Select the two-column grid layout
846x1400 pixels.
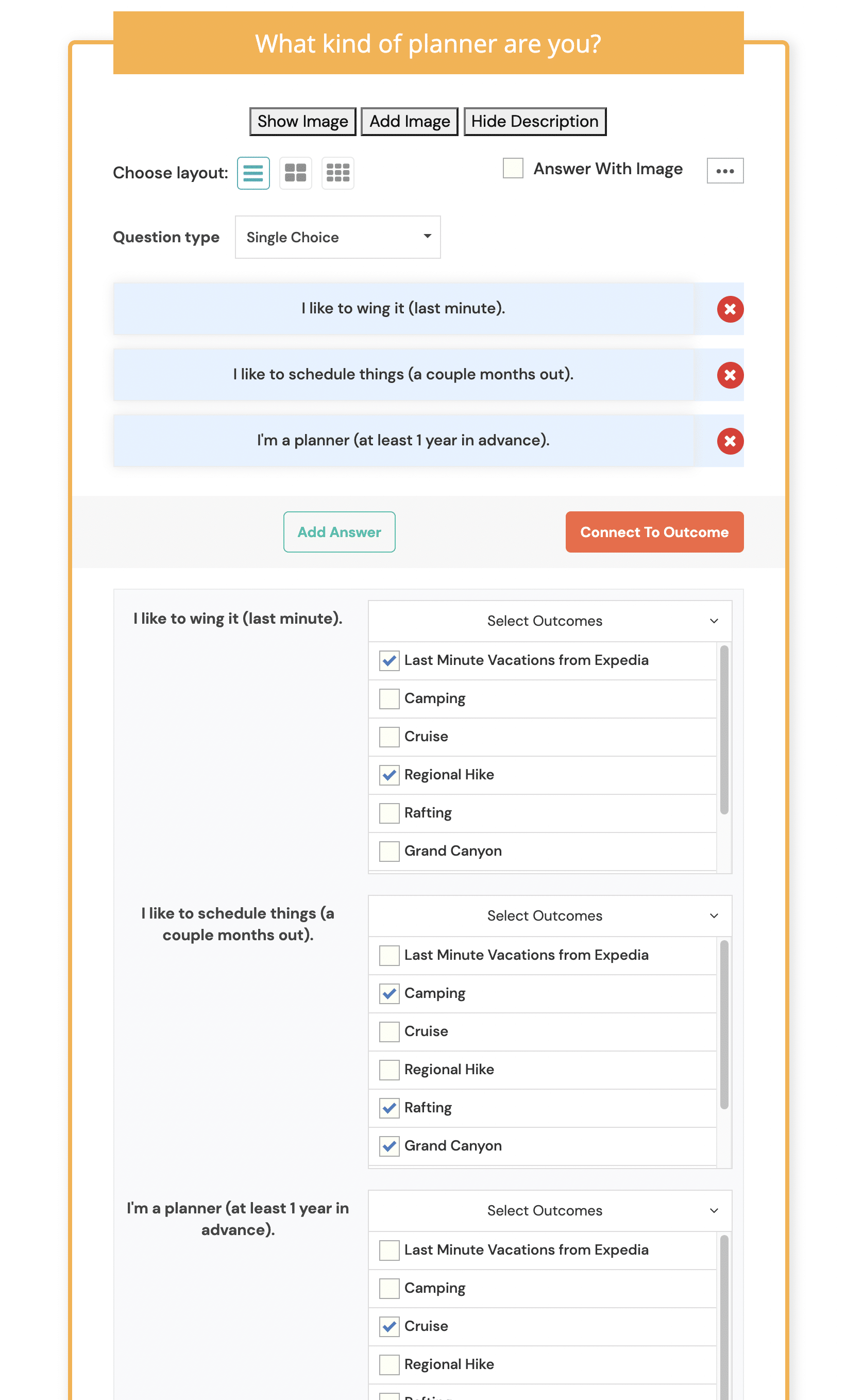[x=295, y=173]
